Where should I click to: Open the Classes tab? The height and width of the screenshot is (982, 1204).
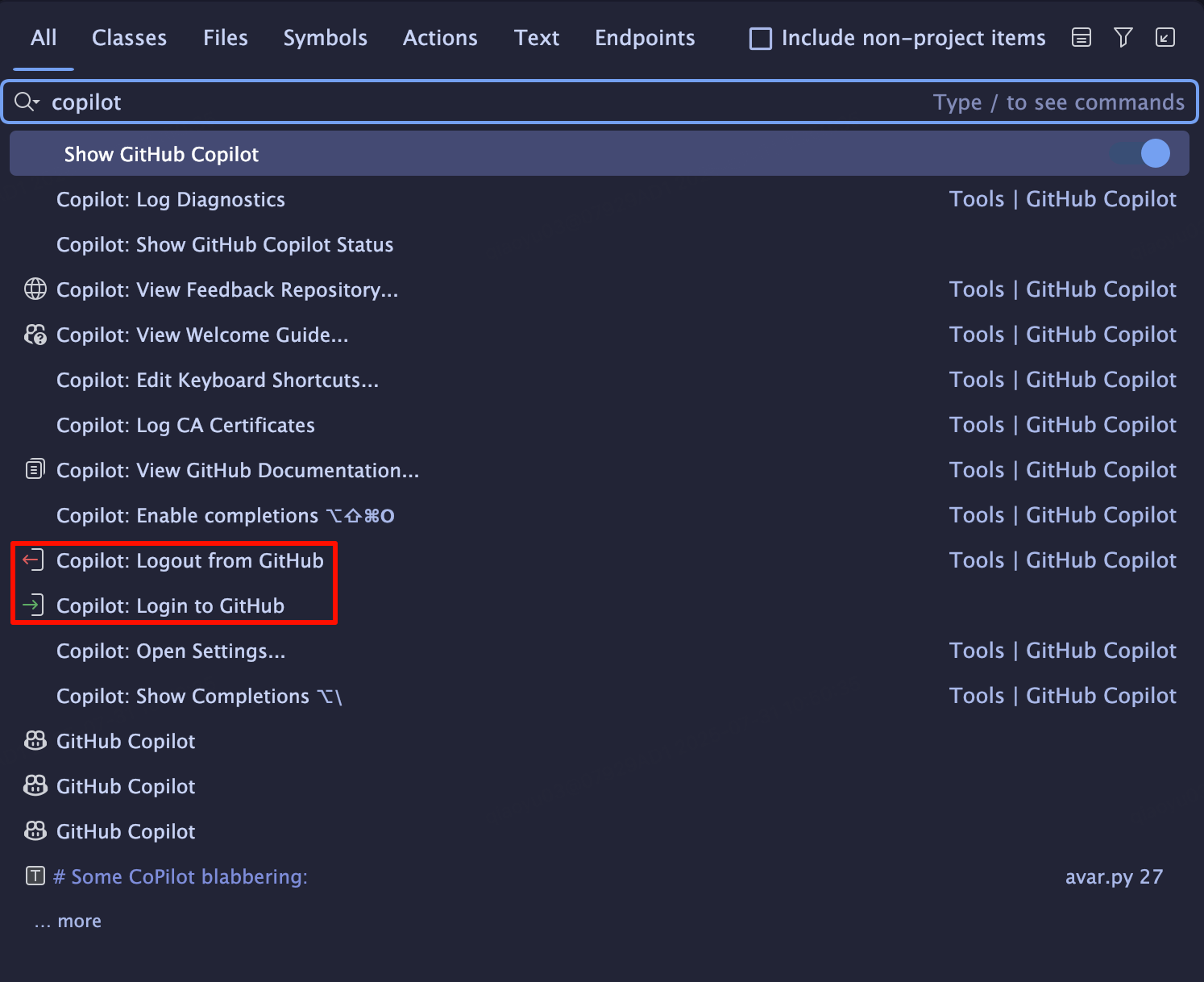(129, 37)
